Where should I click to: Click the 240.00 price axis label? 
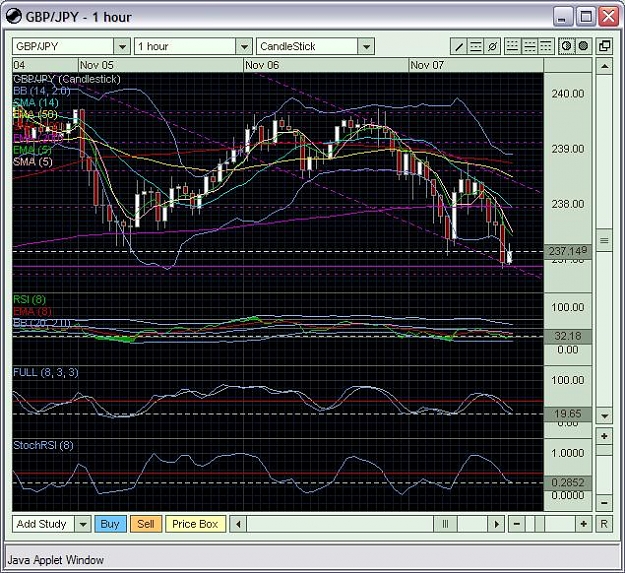[x=568, y=94]
